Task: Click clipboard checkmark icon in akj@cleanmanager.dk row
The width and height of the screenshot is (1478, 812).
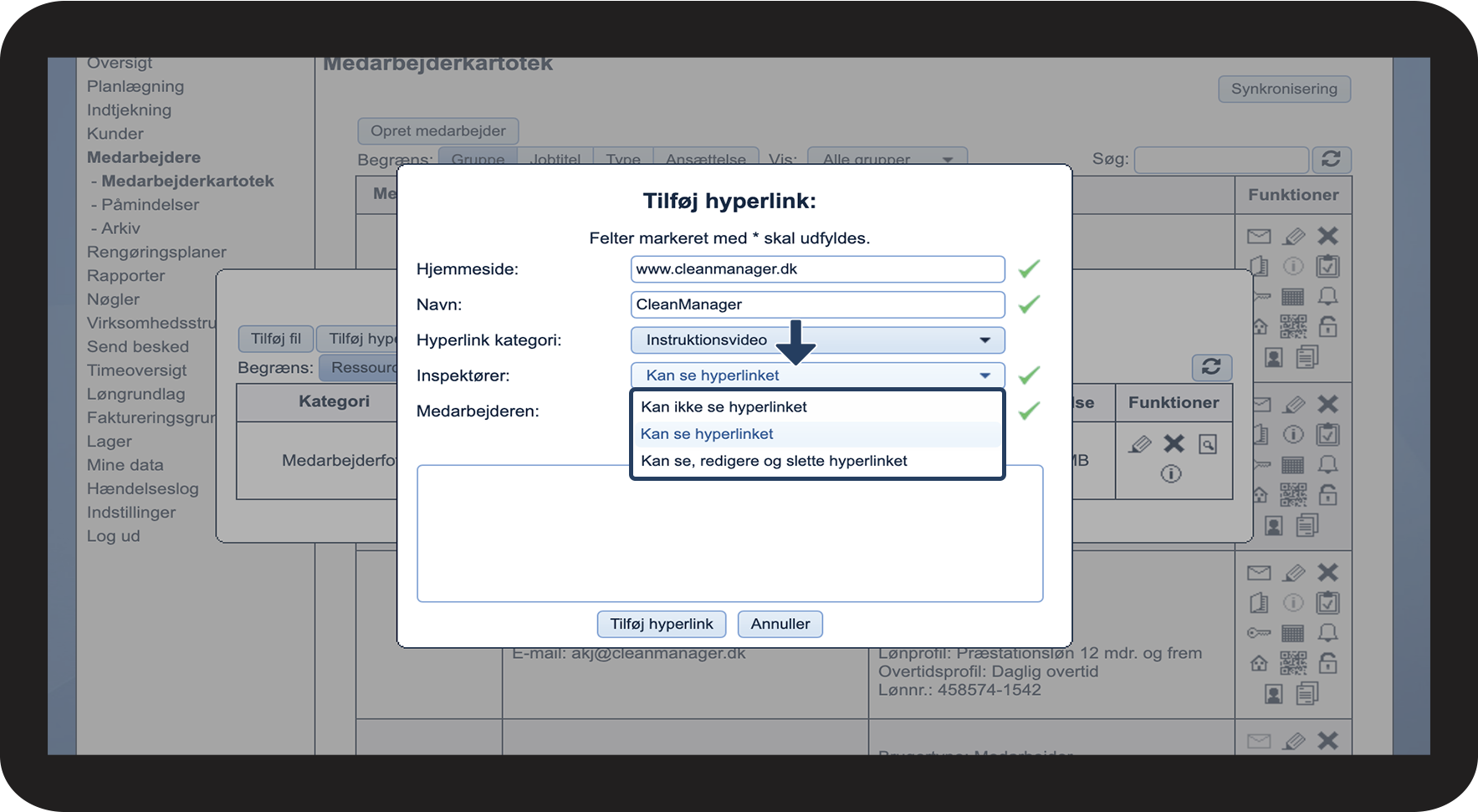Action: (x=1327, y=603)
